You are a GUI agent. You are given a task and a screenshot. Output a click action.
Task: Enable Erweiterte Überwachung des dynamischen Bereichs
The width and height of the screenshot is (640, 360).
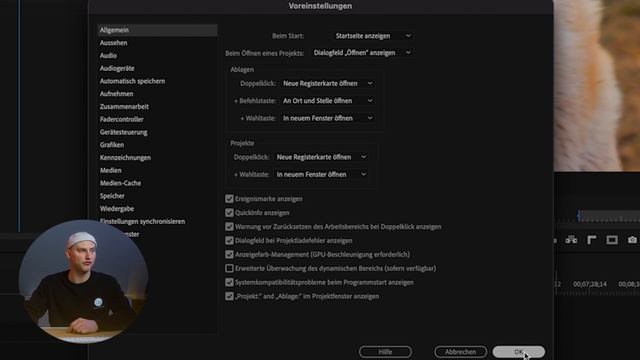point(229,268)
